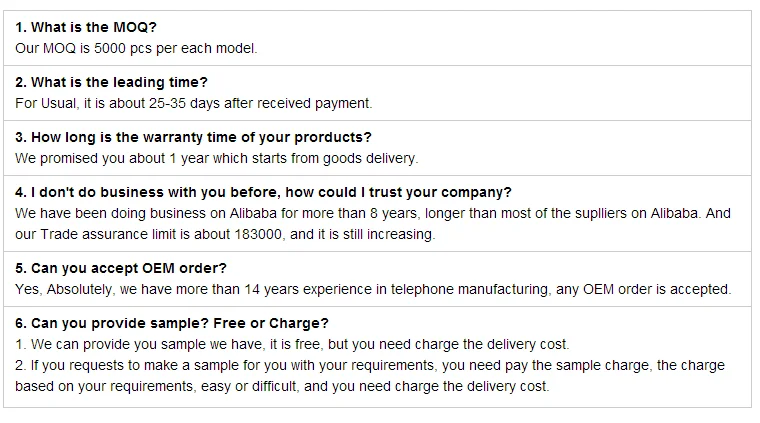Image resolution: width=760 pixels, height=423 pixels.
Task: Select the 'We promised you about 1 year' line
Action: click(x=216, y=158)
